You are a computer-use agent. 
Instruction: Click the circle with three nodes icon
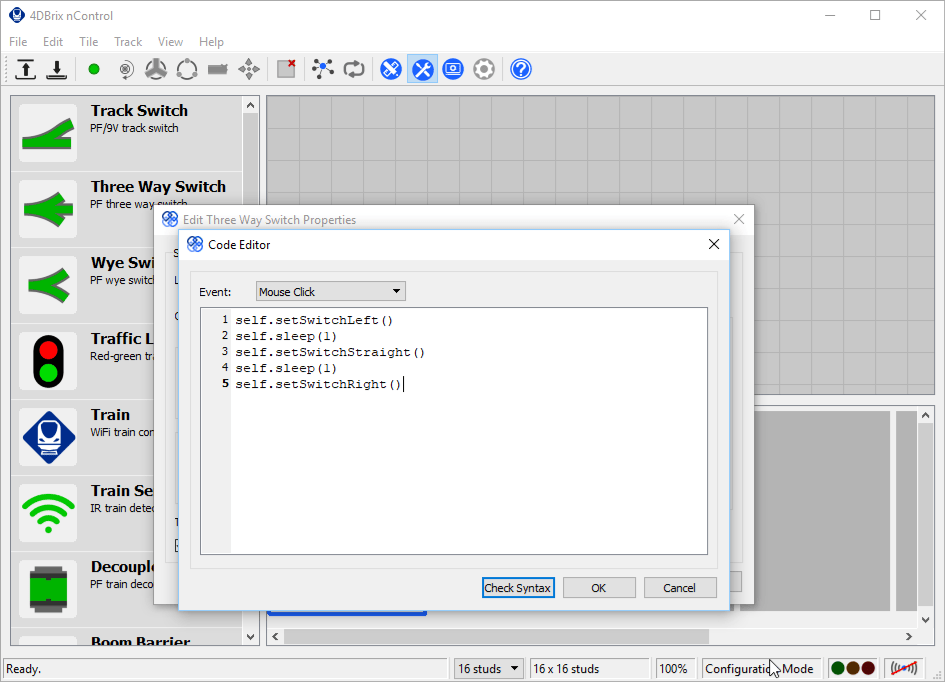(x=187, y=69)
